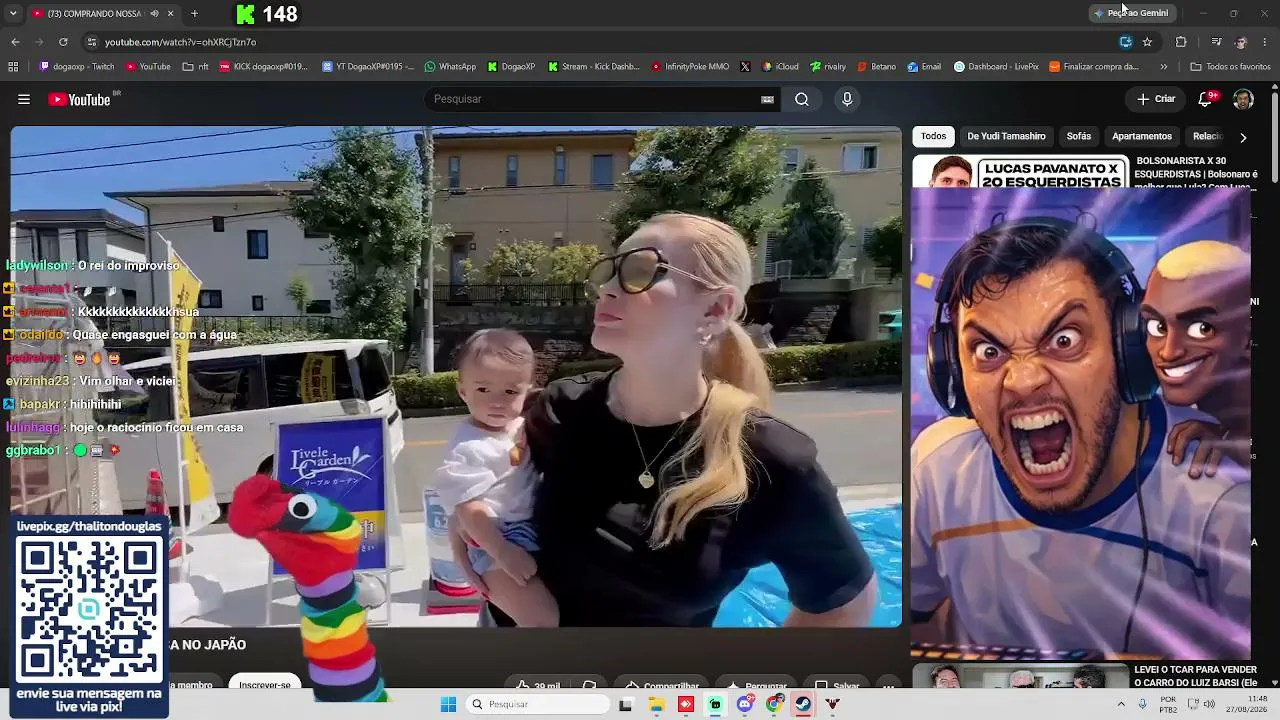Click the browser address bar URL
This screenshot has width=1280, height=720.
click(181, 42)
